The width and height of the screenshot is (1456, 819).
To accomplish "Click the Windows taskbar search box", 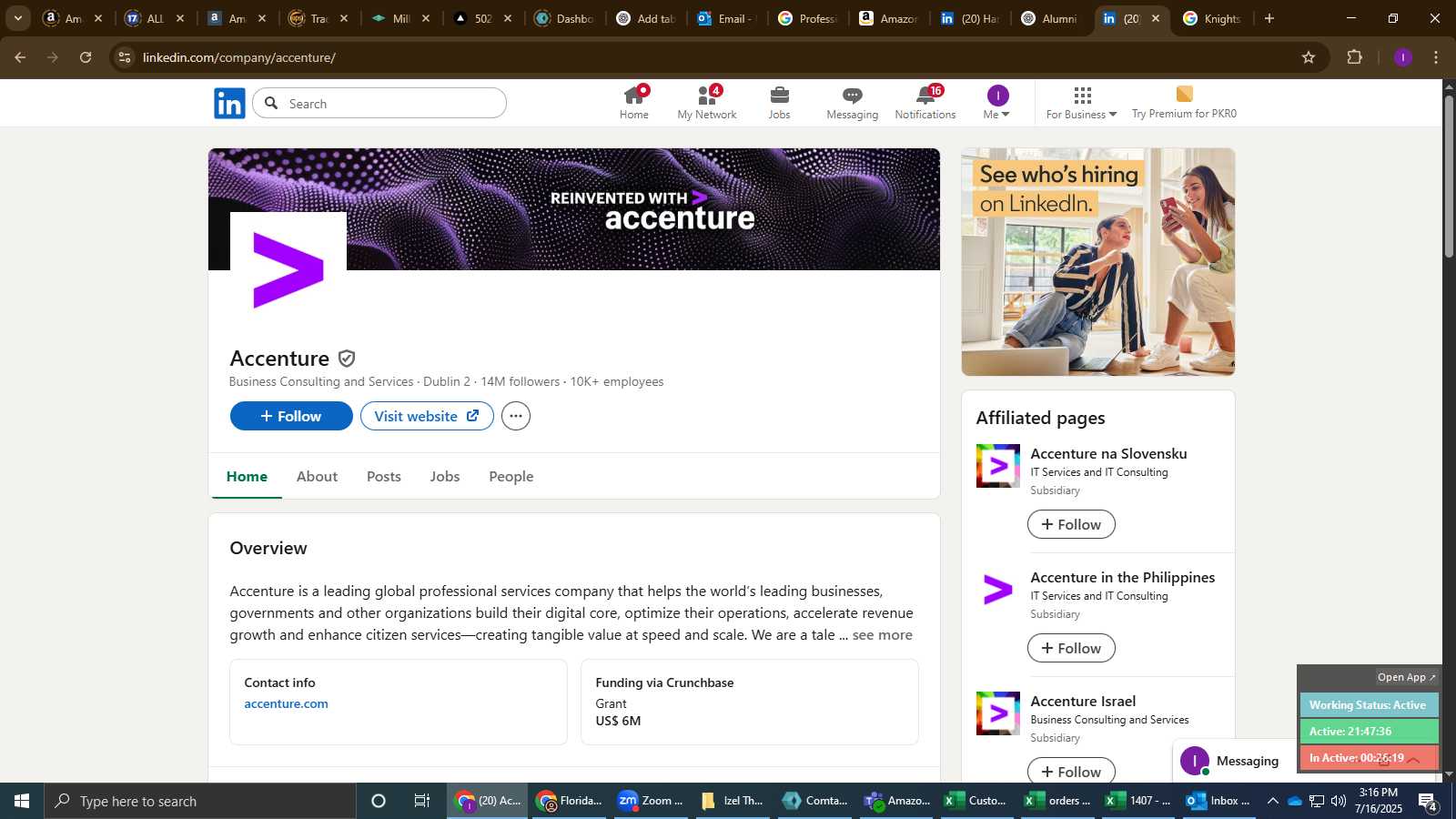I will (200, 801).
